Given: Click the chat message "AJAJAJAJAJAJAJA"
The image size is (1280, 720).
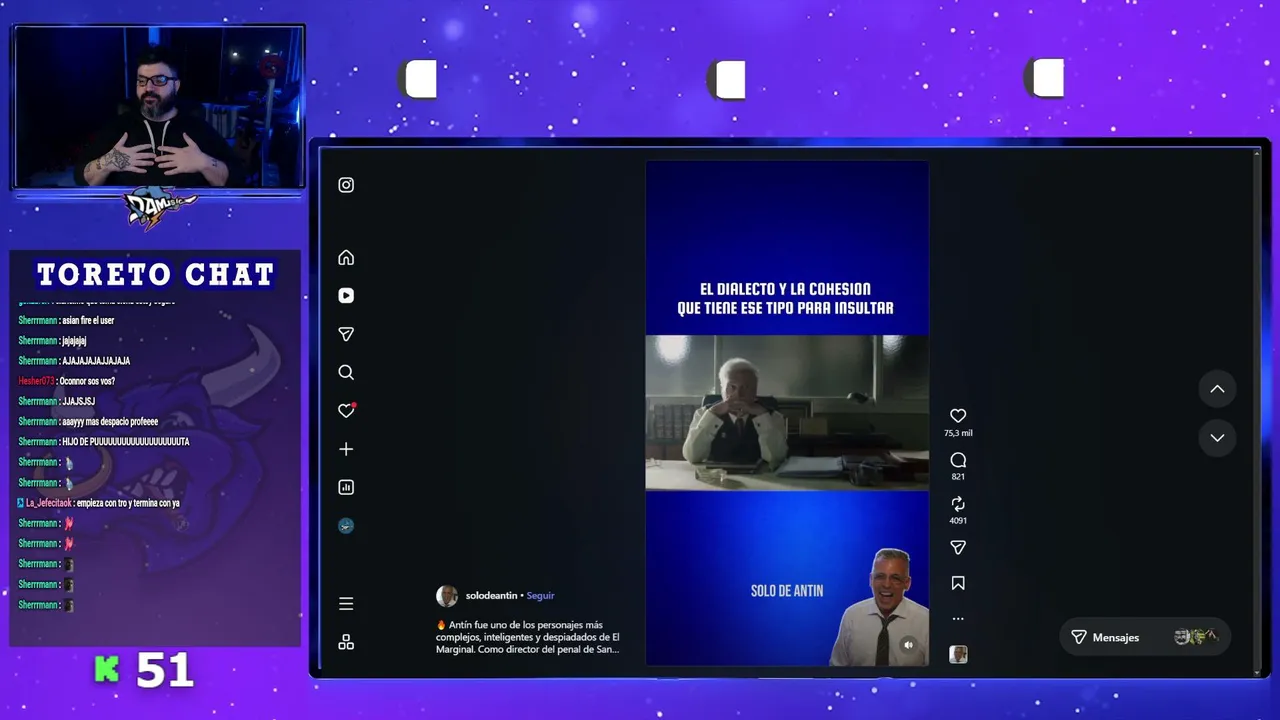Looking at the screenshot, I should tap(96, 361).
